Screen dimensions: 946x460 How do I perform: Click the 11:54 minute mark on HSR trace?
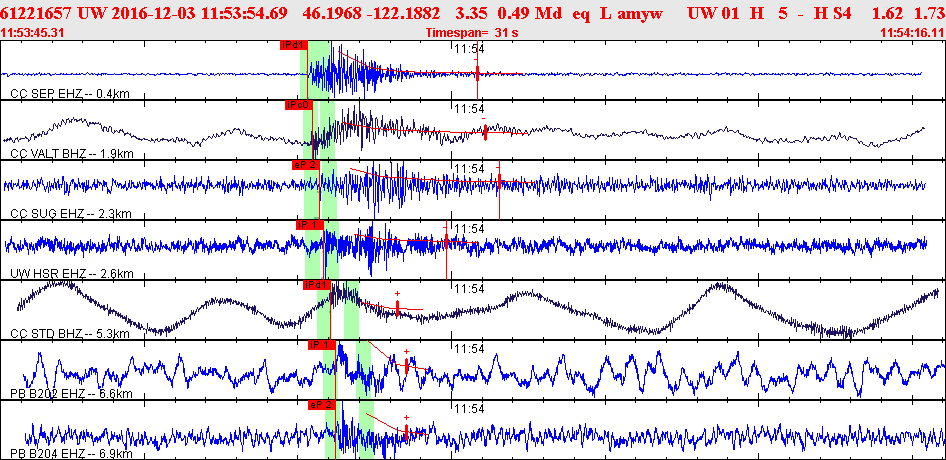[469, 228]
